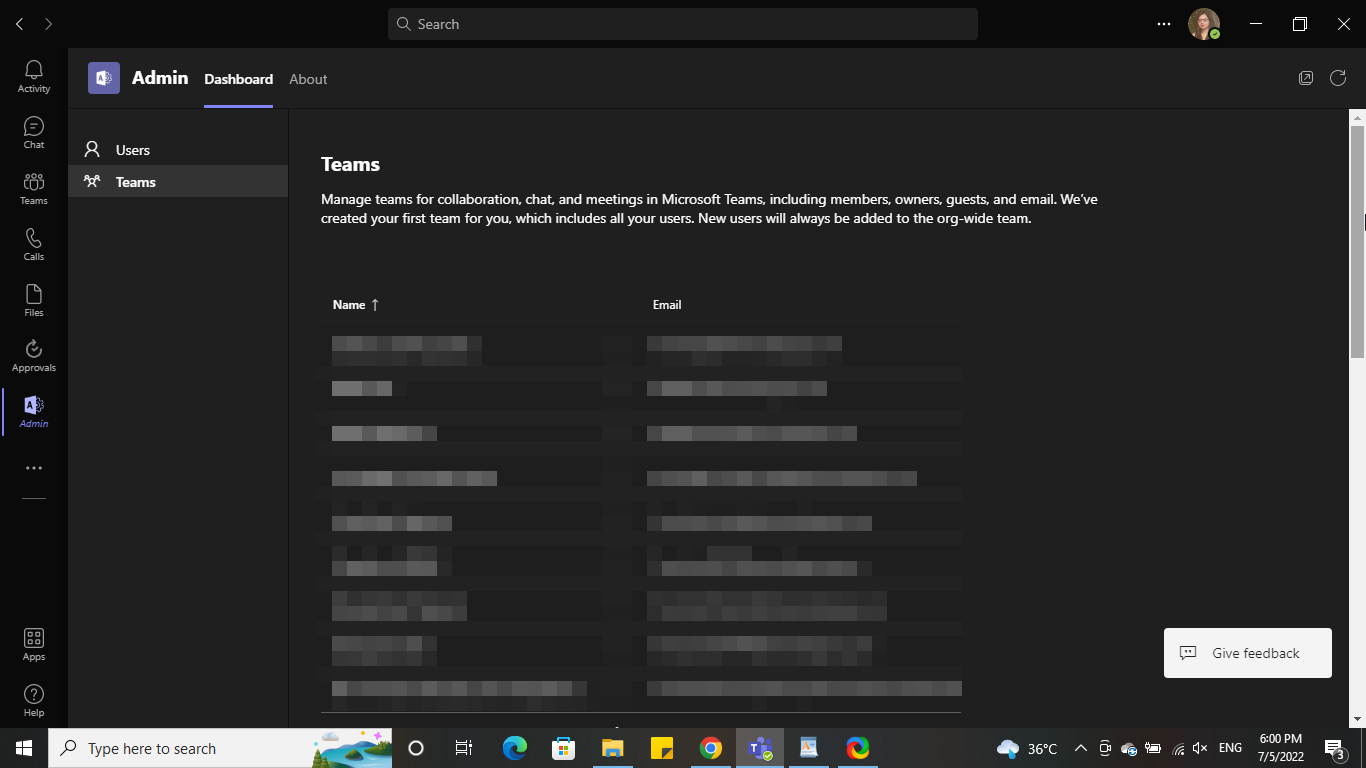Open the title bar More options menu

click(1163, 23)
